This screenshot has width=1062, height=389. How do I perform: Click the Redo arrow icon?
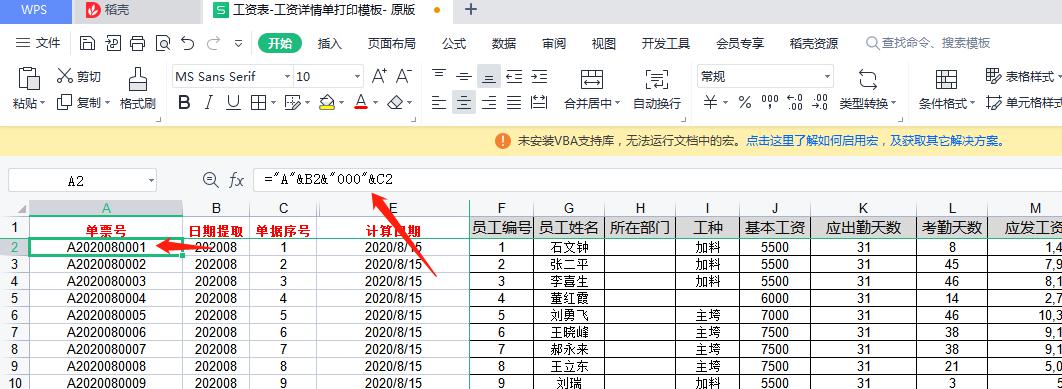click(213, 43)
